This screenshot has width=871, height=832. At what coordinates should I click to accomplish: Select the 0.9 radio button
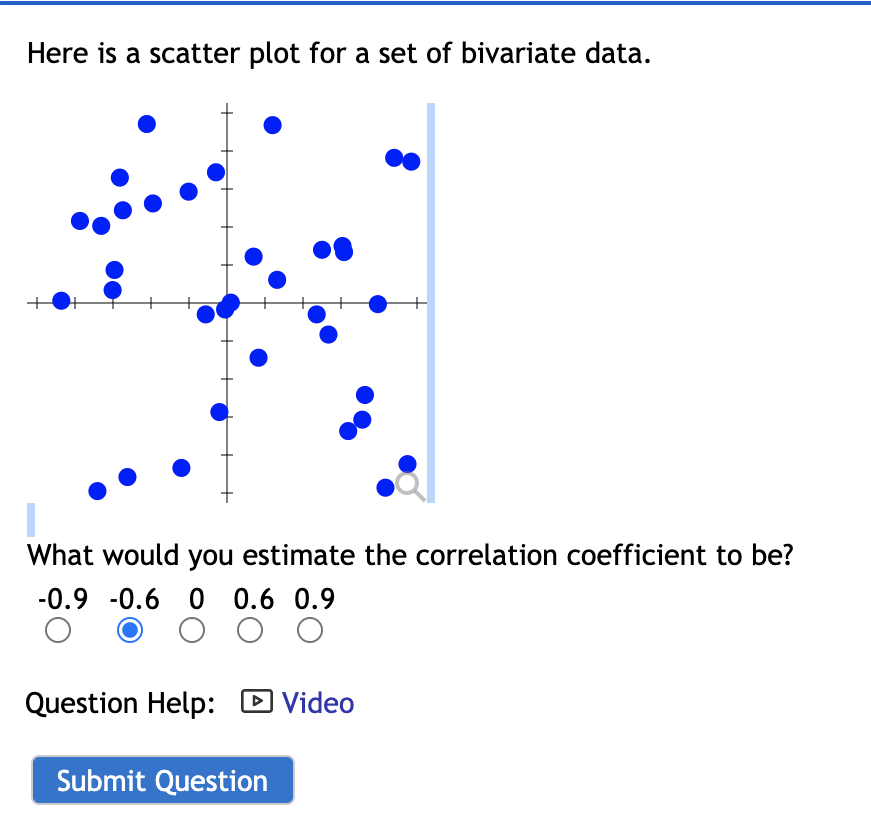click(309, 630)
